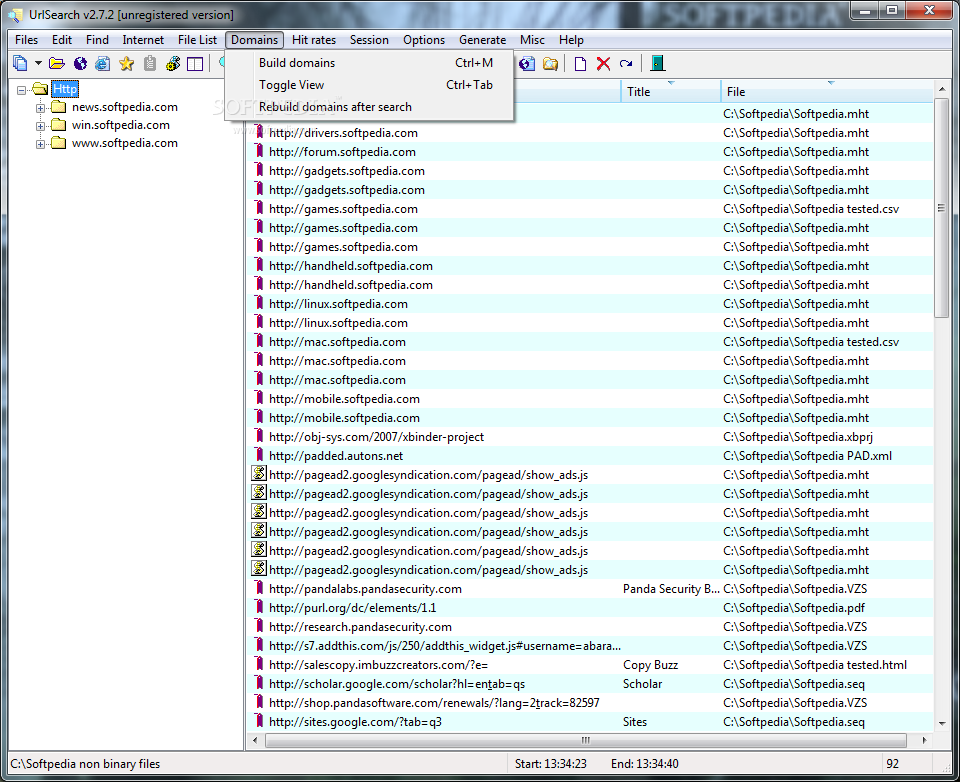960x782 pixels.
Task: Select the http://forum.softpedia.com row
Action: [x=591, y=151]
